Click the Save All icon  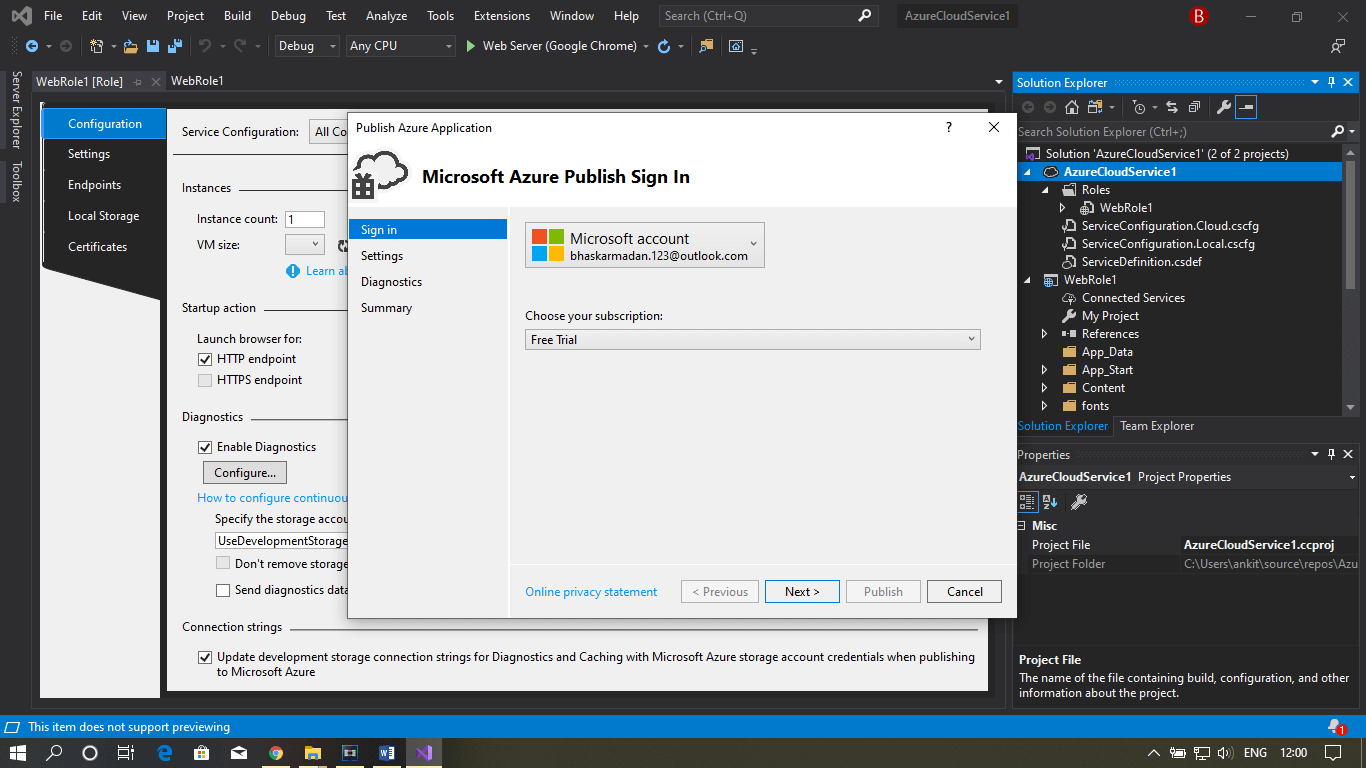pos(174,46)
